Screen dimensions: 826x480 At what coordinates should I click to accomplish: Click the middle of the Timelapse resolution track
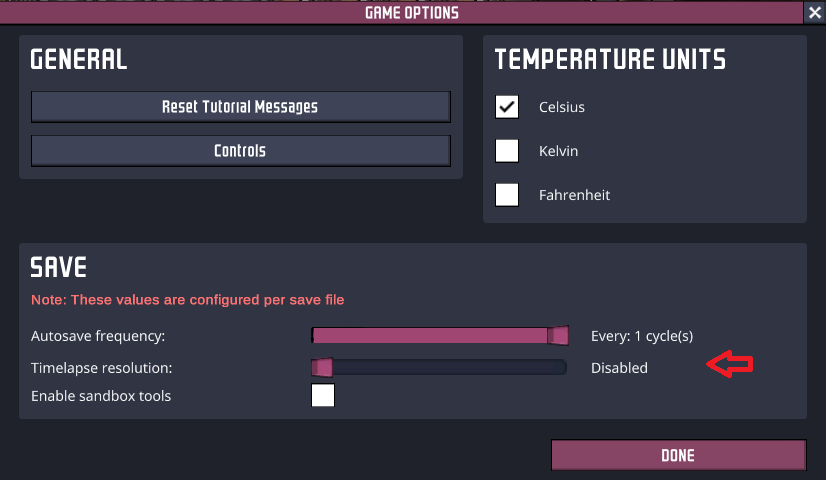(439, 367)
